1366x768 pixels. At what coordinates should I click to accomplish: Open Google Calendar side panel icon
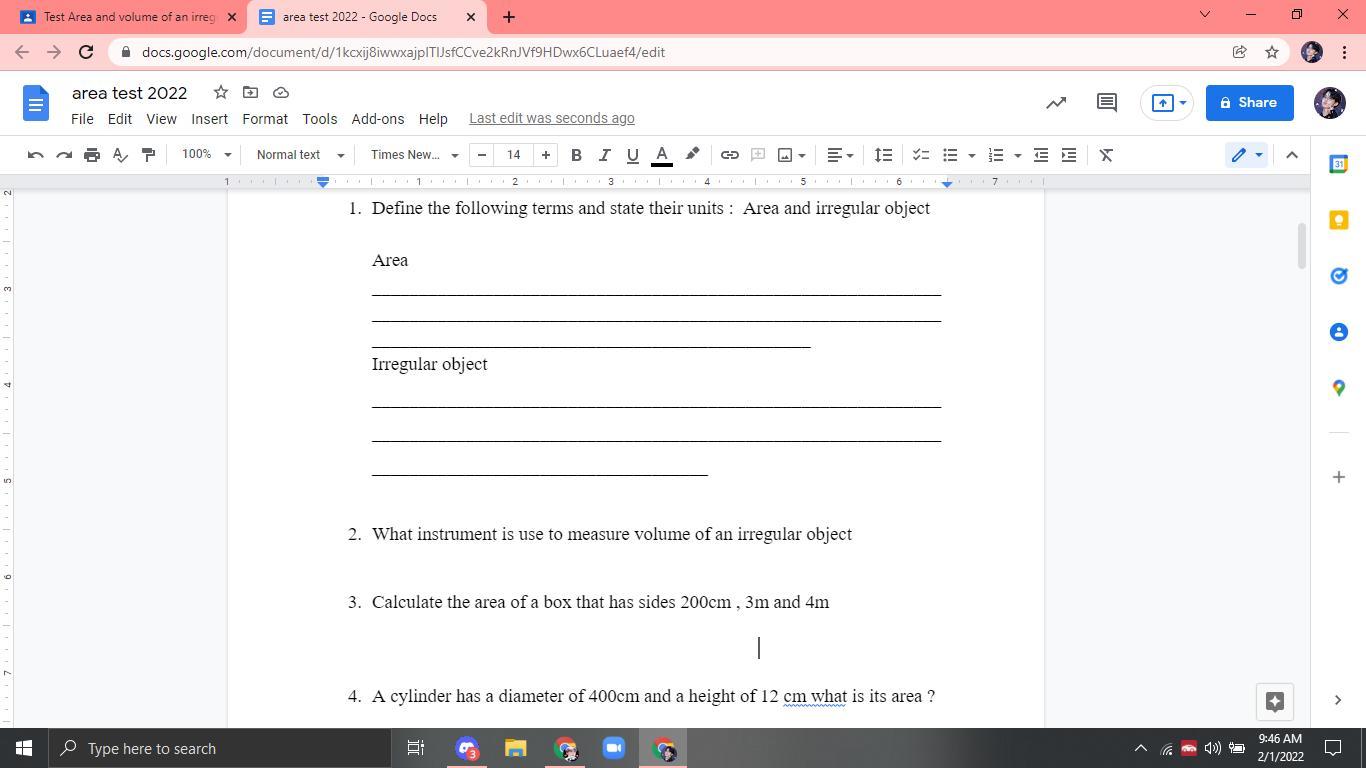pos(1338,164)
